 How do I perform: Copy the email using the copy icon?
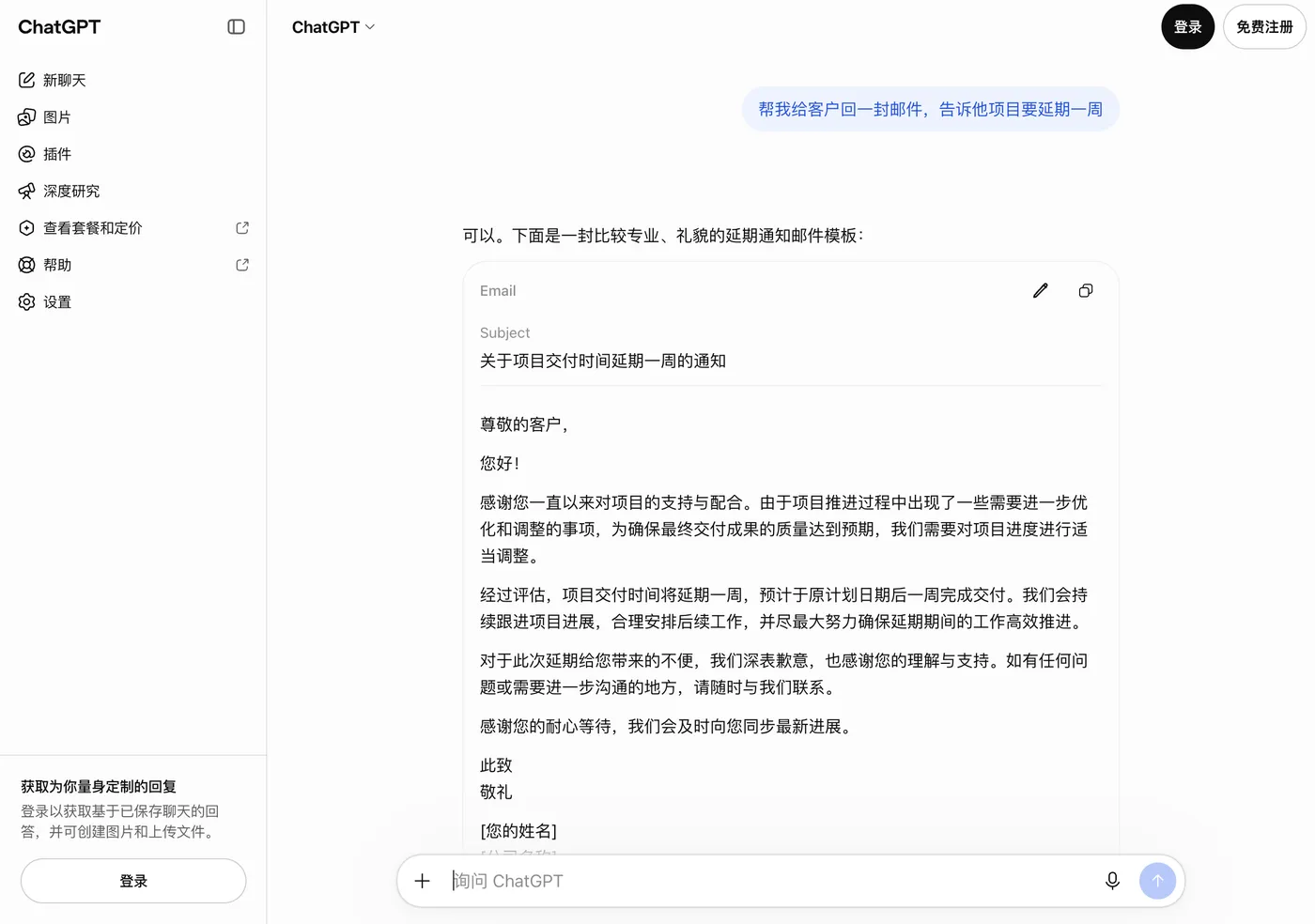1086,291
